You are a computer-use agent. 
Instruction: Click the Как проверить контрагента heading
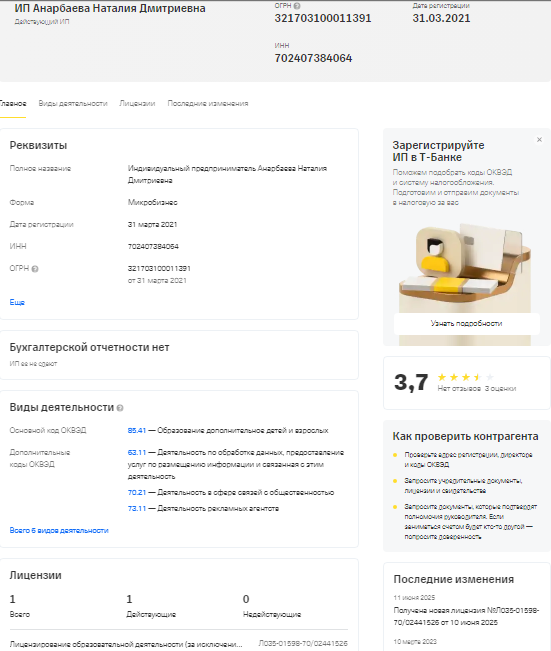pos(465,436)
